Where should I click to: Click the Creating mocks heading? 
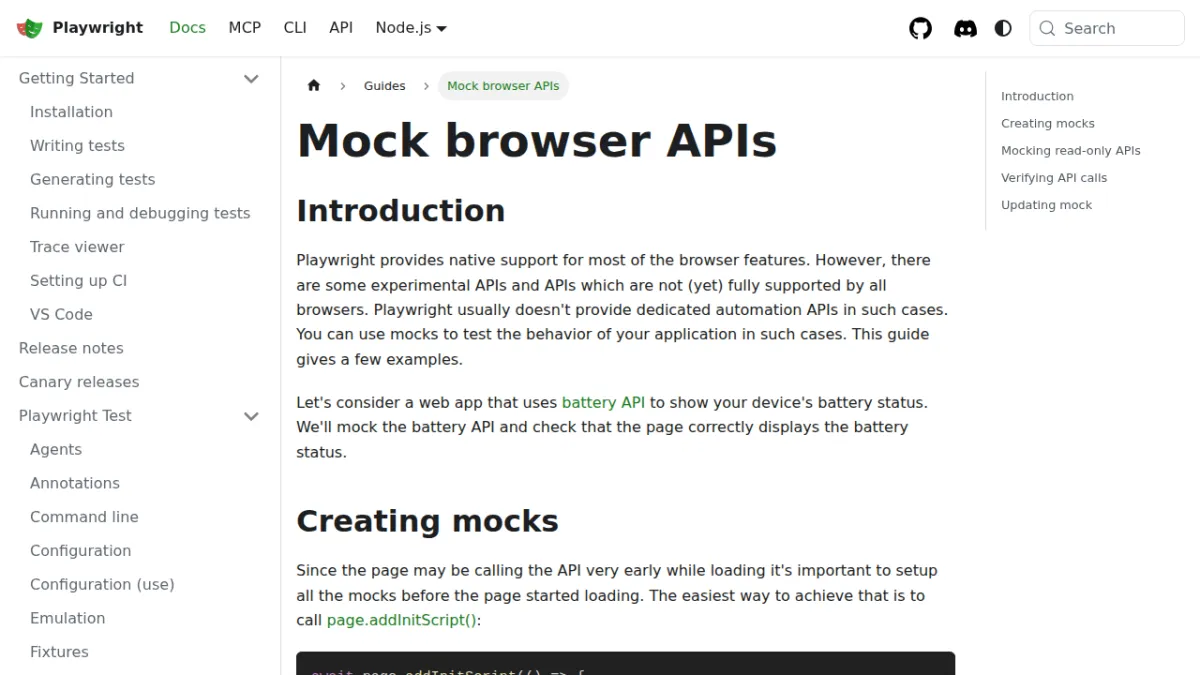click(x=427, y=521)
